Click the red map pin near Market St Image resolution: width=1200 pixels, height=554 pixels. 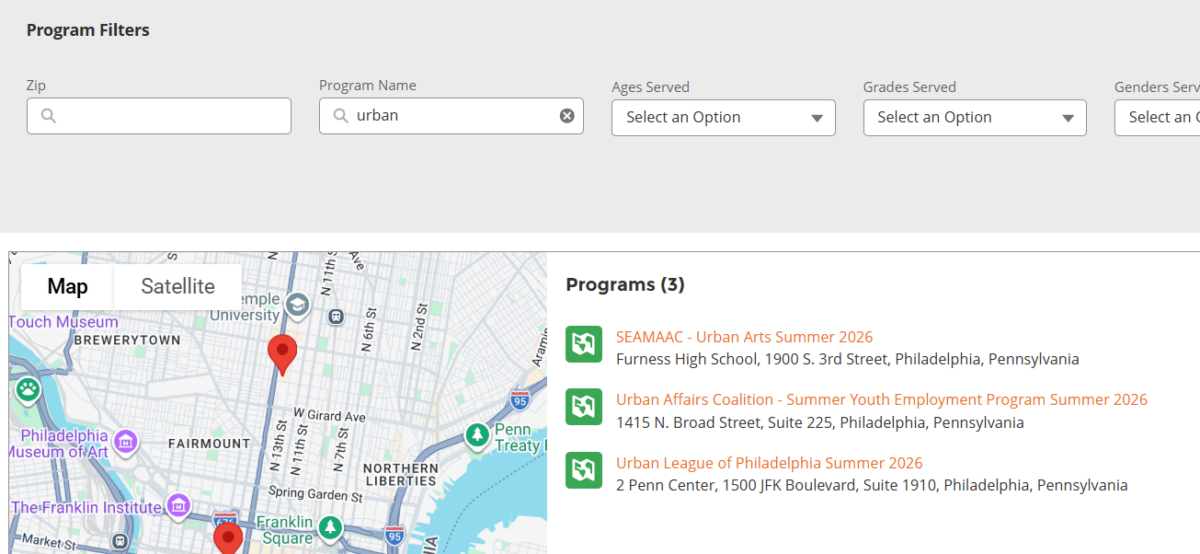(229, 540)
